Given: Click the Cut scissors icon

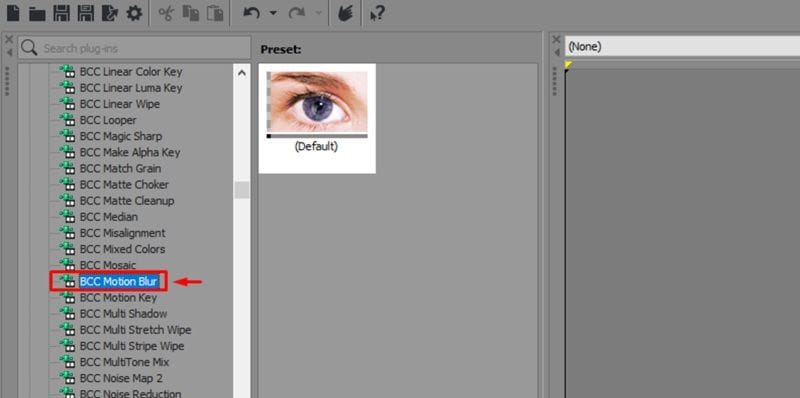Looking at the screenshot, I should coord(166,13).
